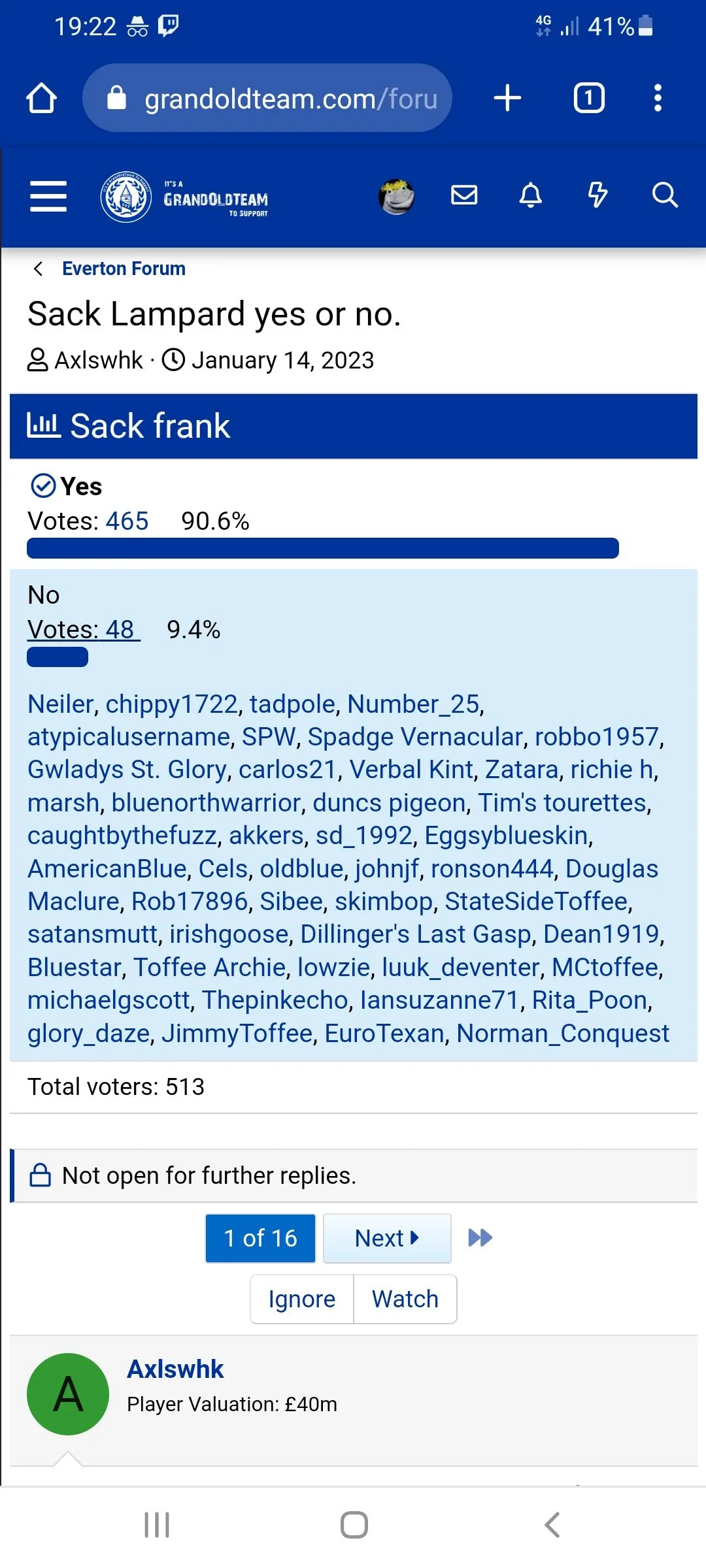Open the inbox envelope icon
The width and height of the screenshot is (706, 1568).
click(464, 195)
